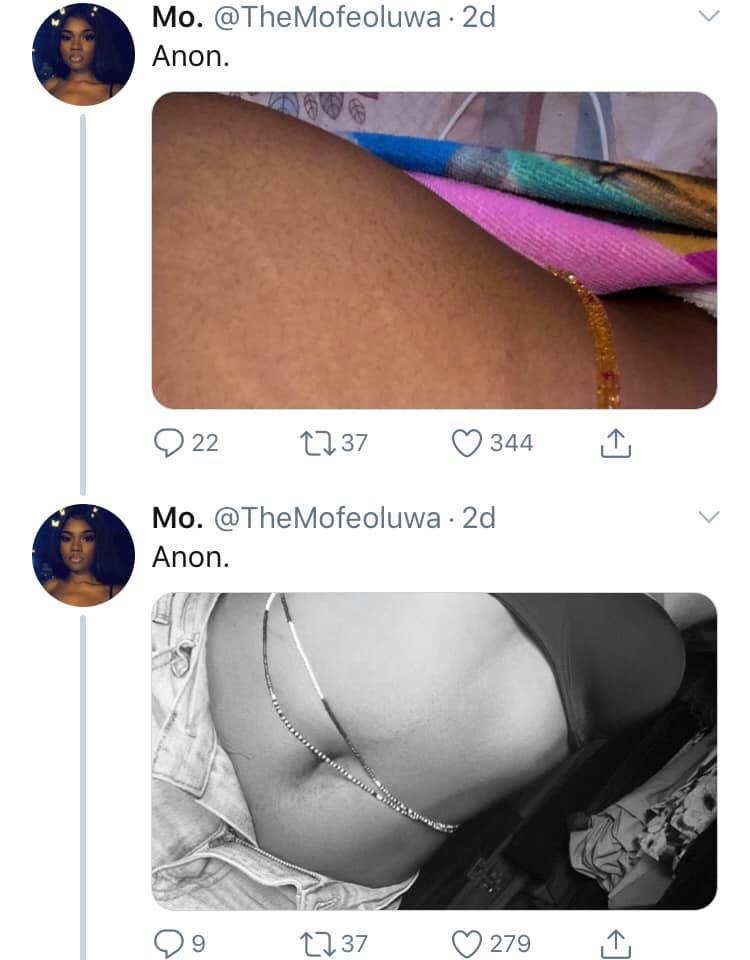750x960 pixels.
Task: Share the first tweet via share icon
Action: coord(617,443)
